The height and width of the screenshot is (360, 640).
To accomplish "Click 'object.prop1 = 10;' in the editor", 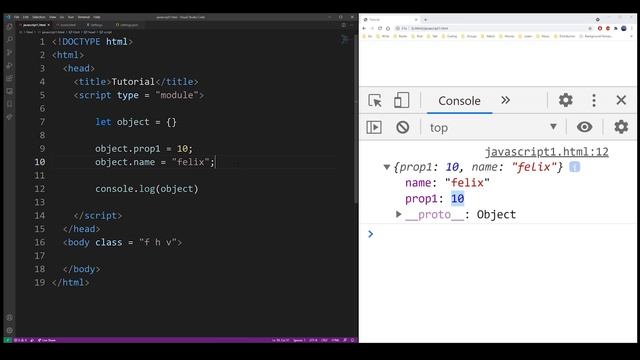I will click(144, 149).
